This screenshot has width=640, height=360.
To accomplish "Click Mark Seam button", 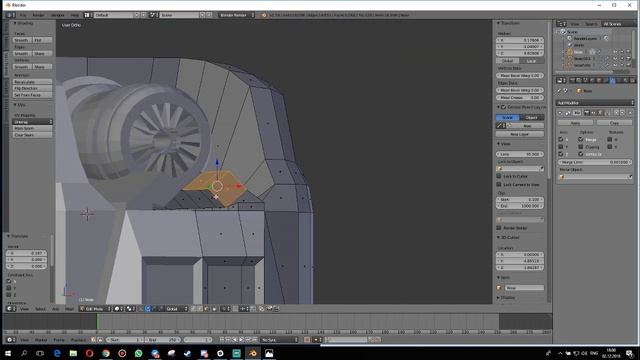I will [x=33, y=128].
